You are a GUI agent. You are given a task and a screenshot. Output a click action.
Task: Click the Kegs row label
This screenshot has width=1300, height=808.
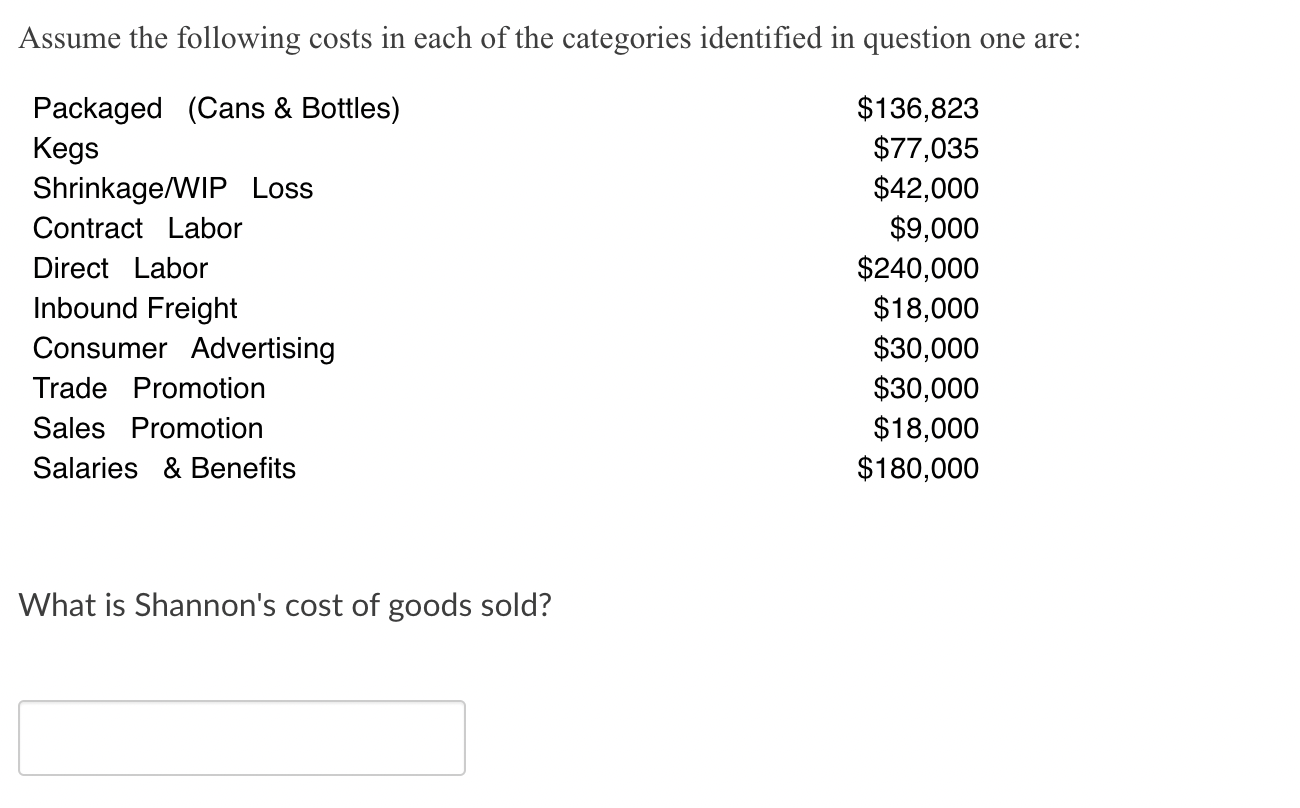[66, 149]
